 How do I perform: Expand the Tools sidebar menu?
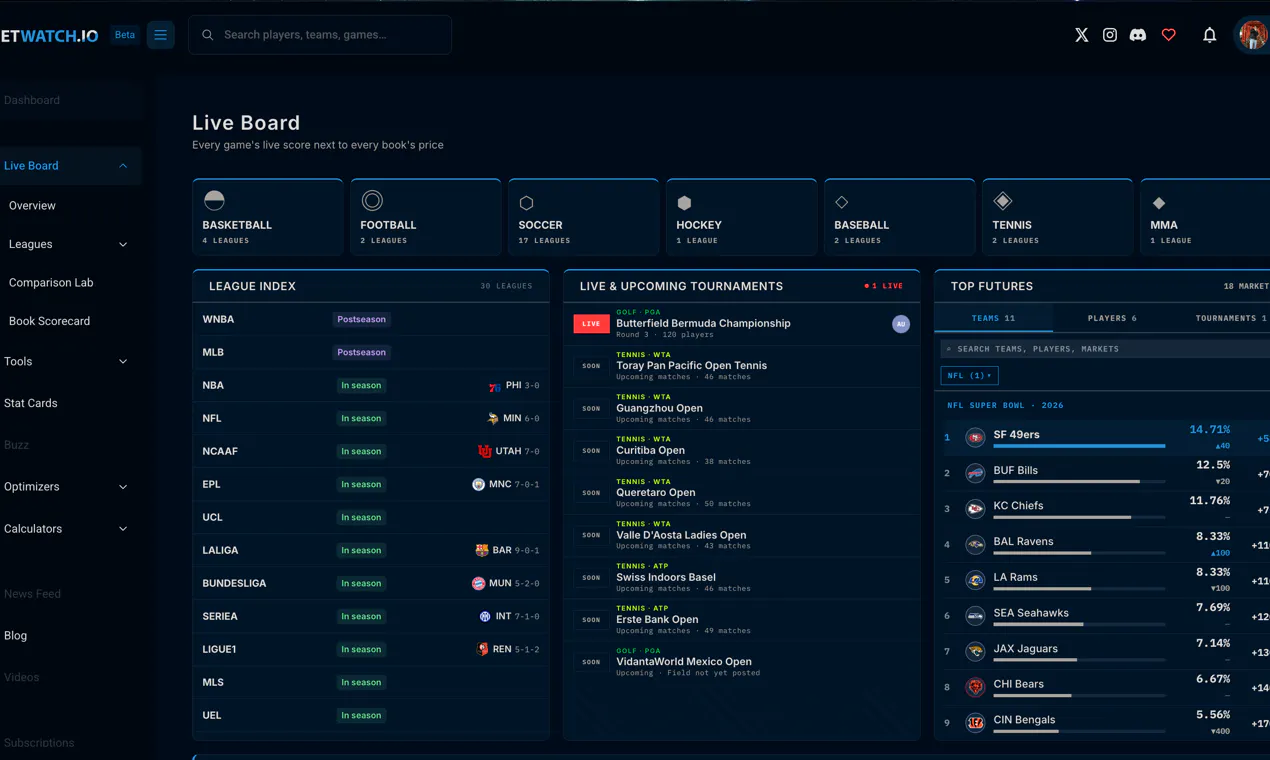pyautogui.click(x=123, y=362)
